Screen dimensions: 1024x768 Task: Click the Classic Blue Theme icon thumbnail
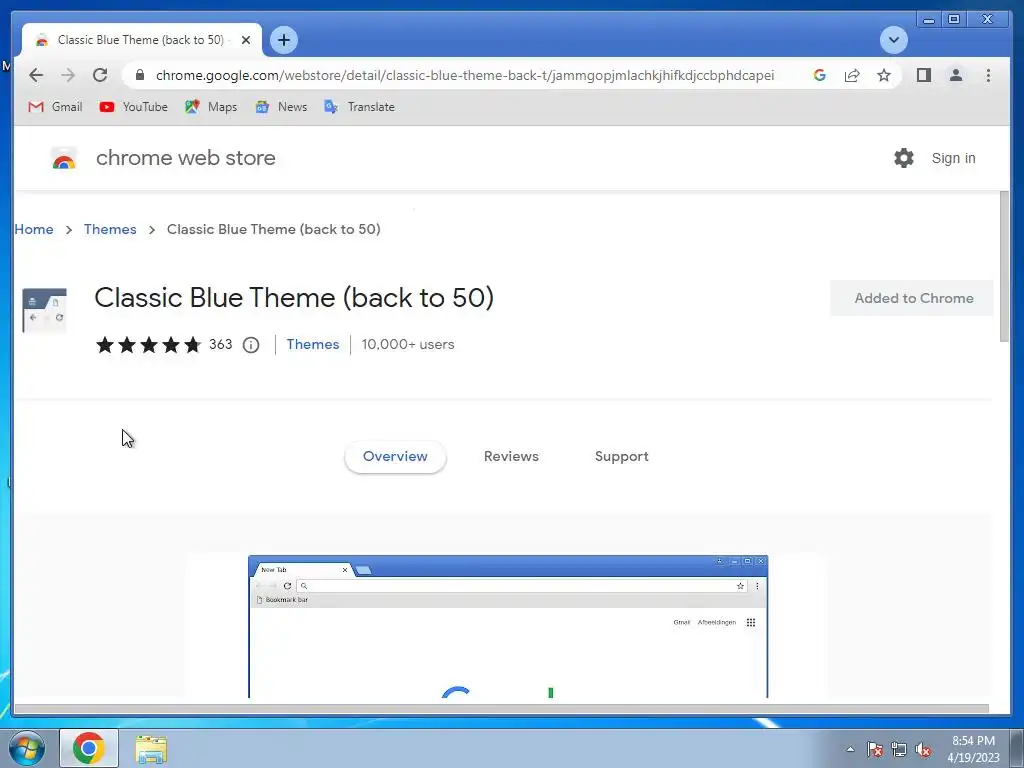click(44, 310)
